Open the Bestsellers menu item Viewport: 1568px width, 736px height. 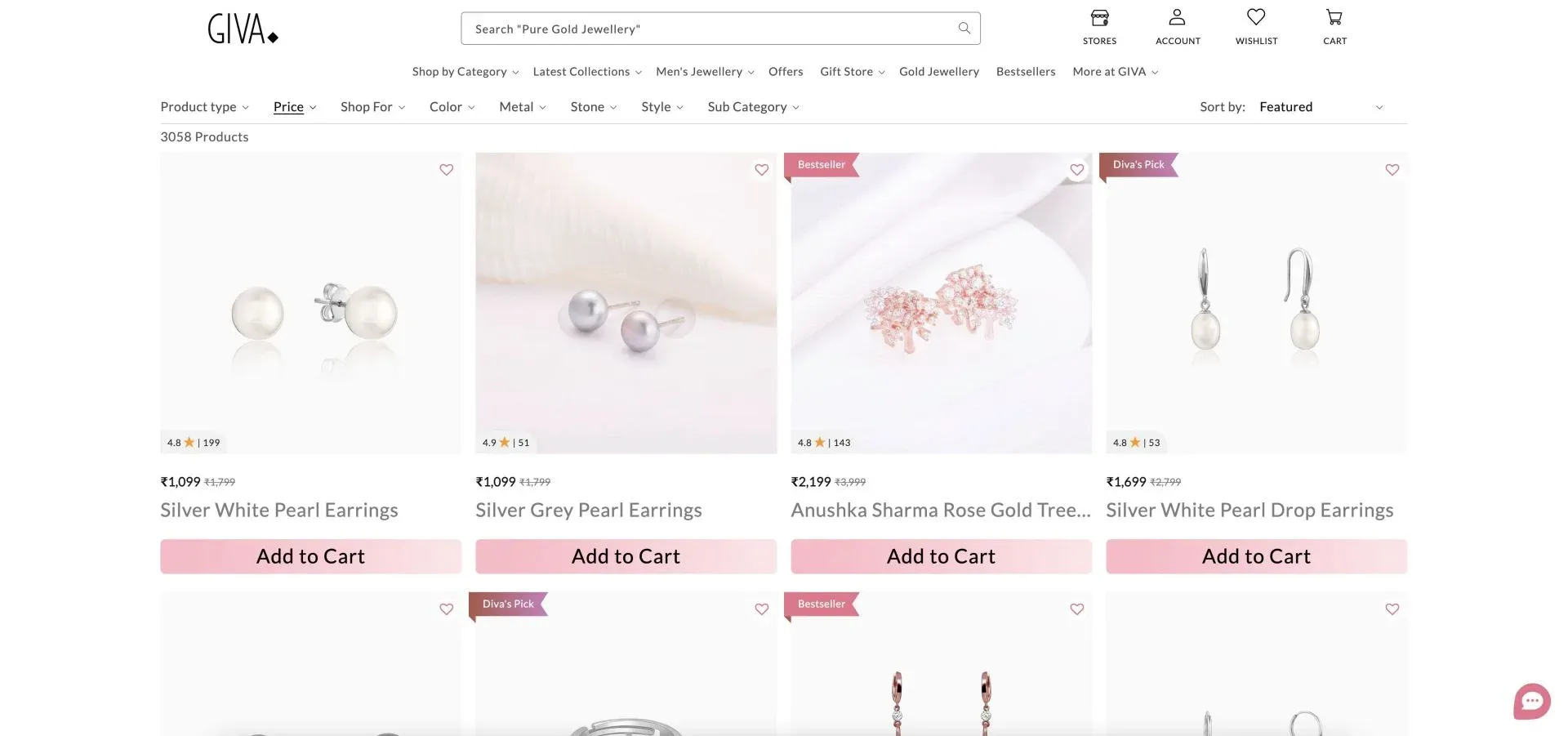pos(1026,72)
